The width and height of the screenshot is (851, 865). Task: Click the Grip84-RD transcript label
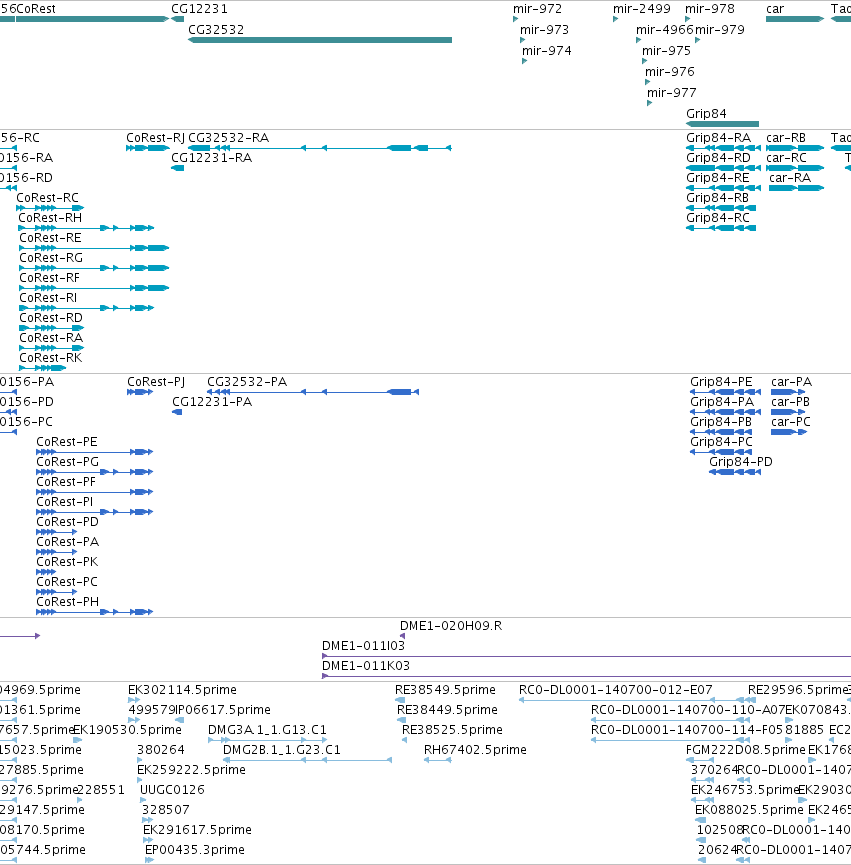click(x=718, y=158)
